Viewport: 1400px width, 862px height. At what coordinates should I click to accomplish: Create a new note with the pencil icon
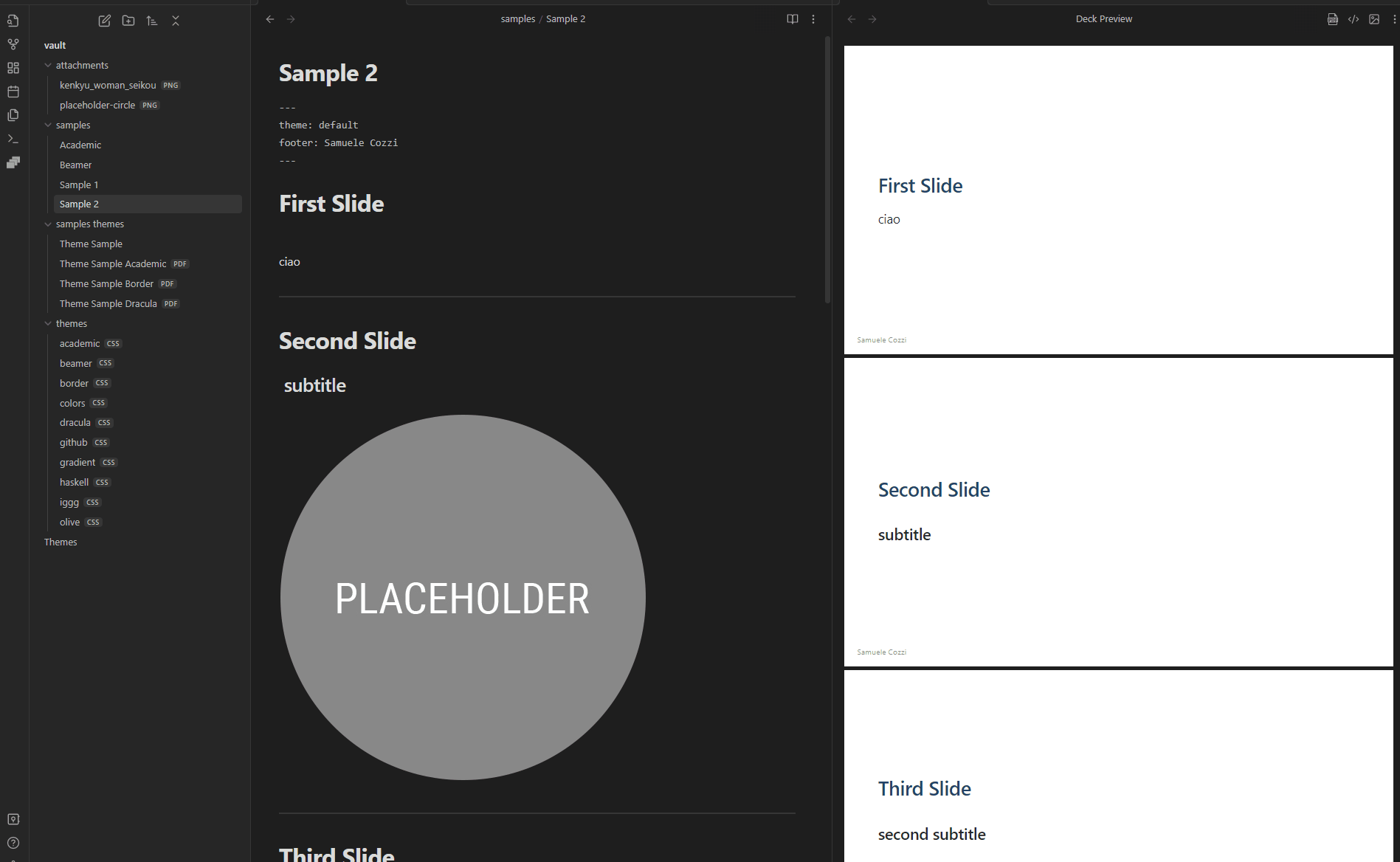(x=105, y=21)
